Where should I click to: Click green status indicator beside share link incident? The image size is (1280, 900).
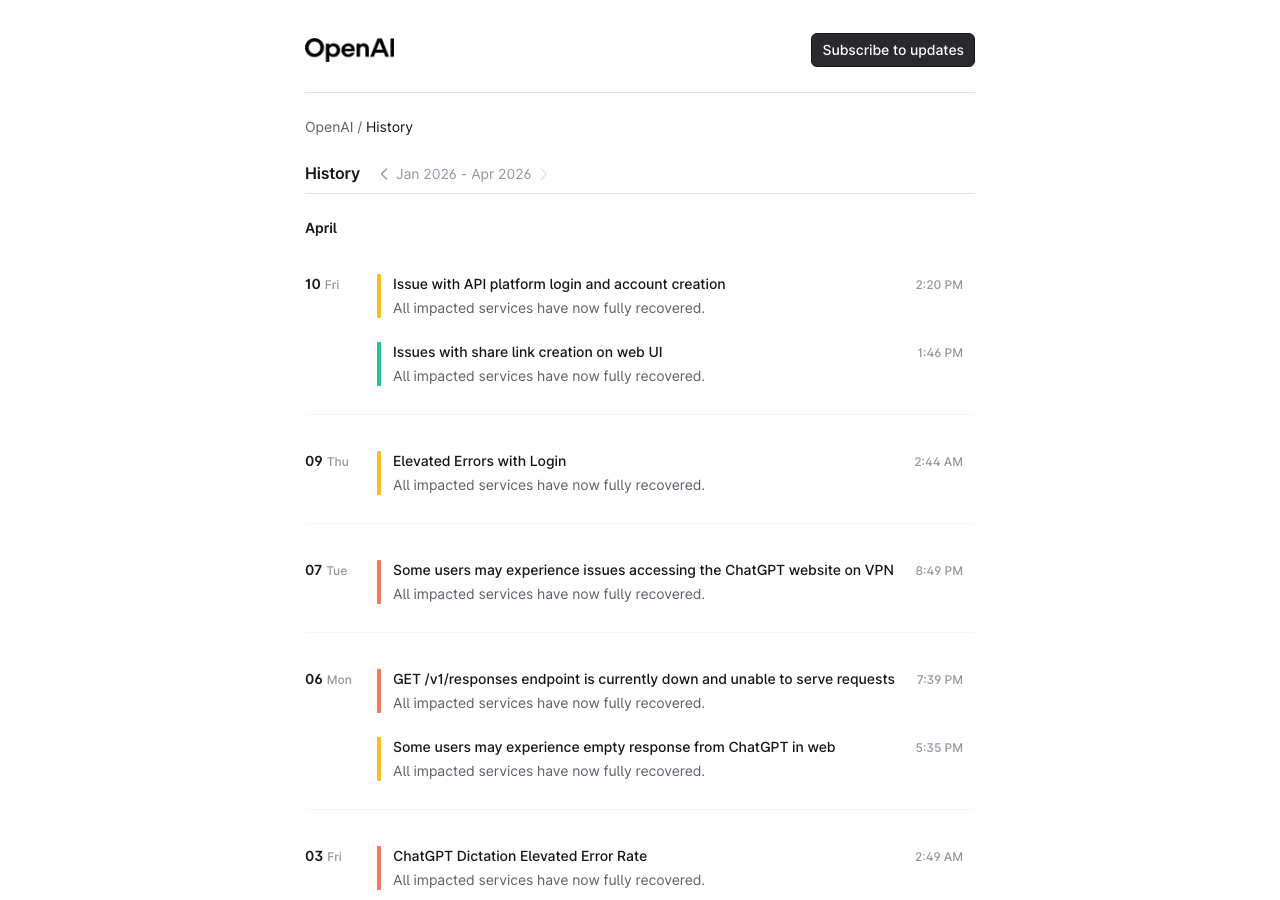tap(379, 363)
